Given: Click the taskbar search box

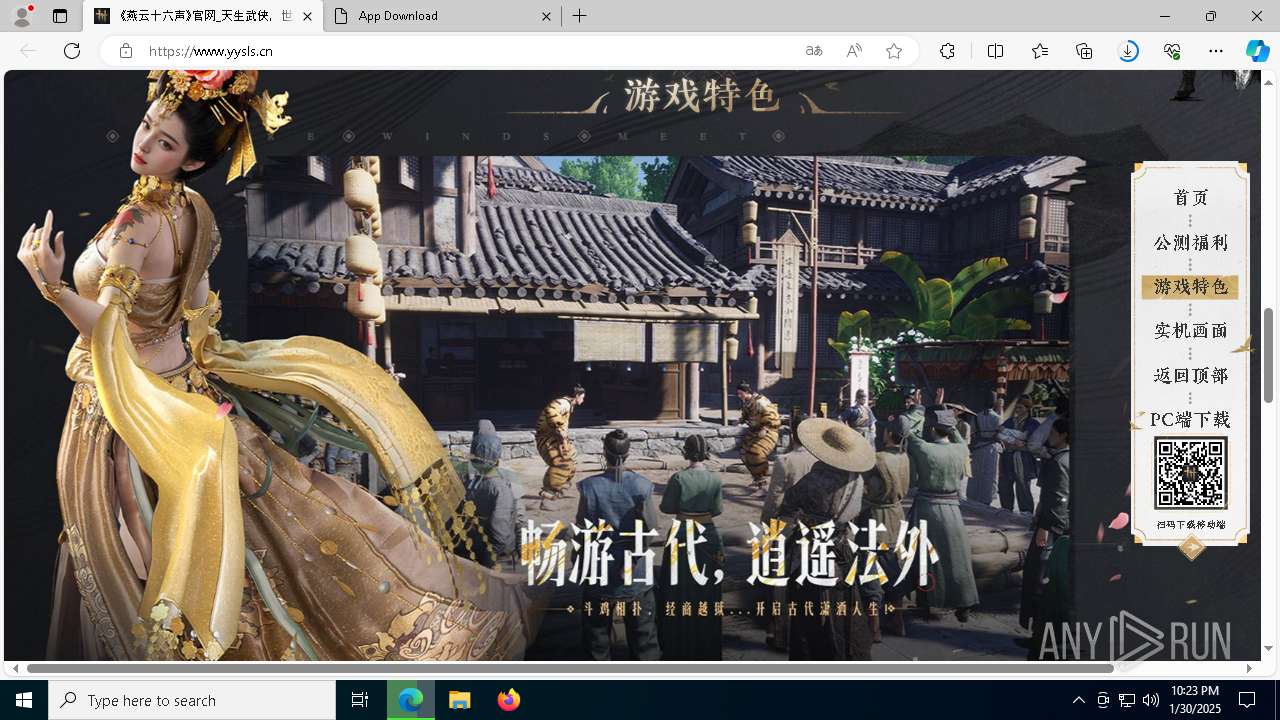Looking at the screenshot, I should tap(192, 700).
